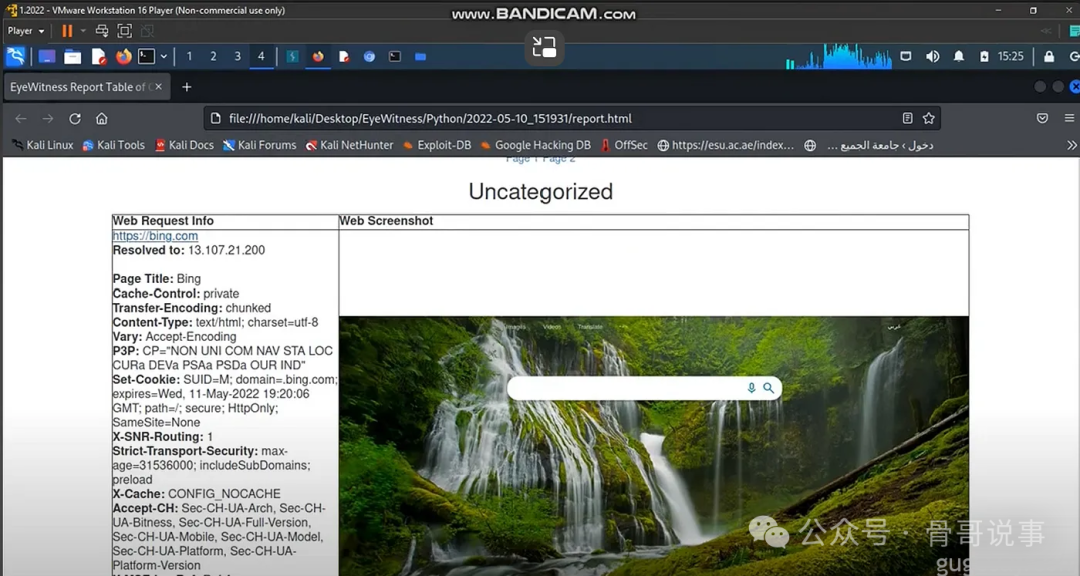Select the text editor taskbar window button
This screenshot has height=576, width=1080.
pos(344,56)
